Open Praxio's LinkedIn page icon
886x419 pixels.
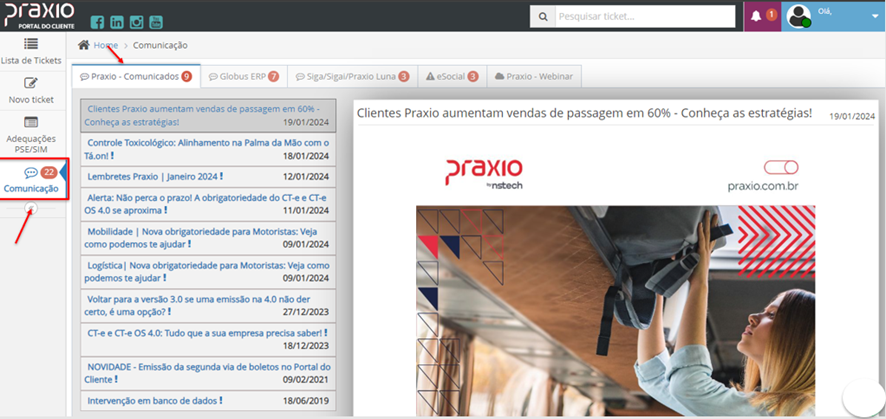(116, 23)
